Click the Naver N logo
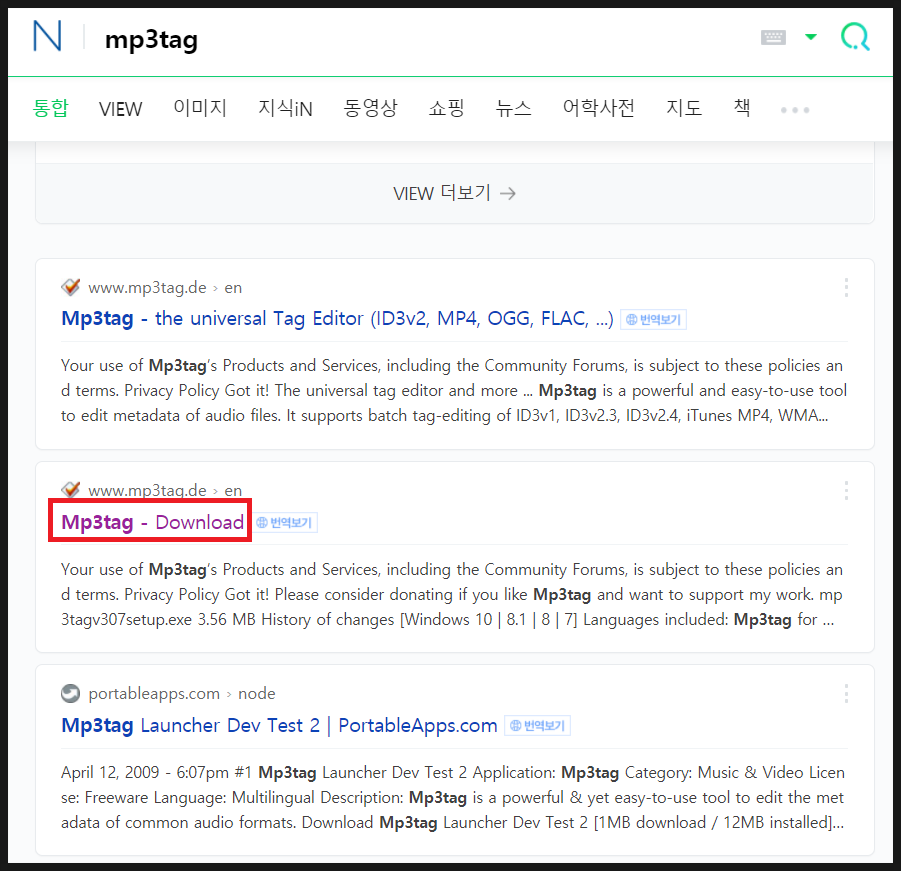 47,36
